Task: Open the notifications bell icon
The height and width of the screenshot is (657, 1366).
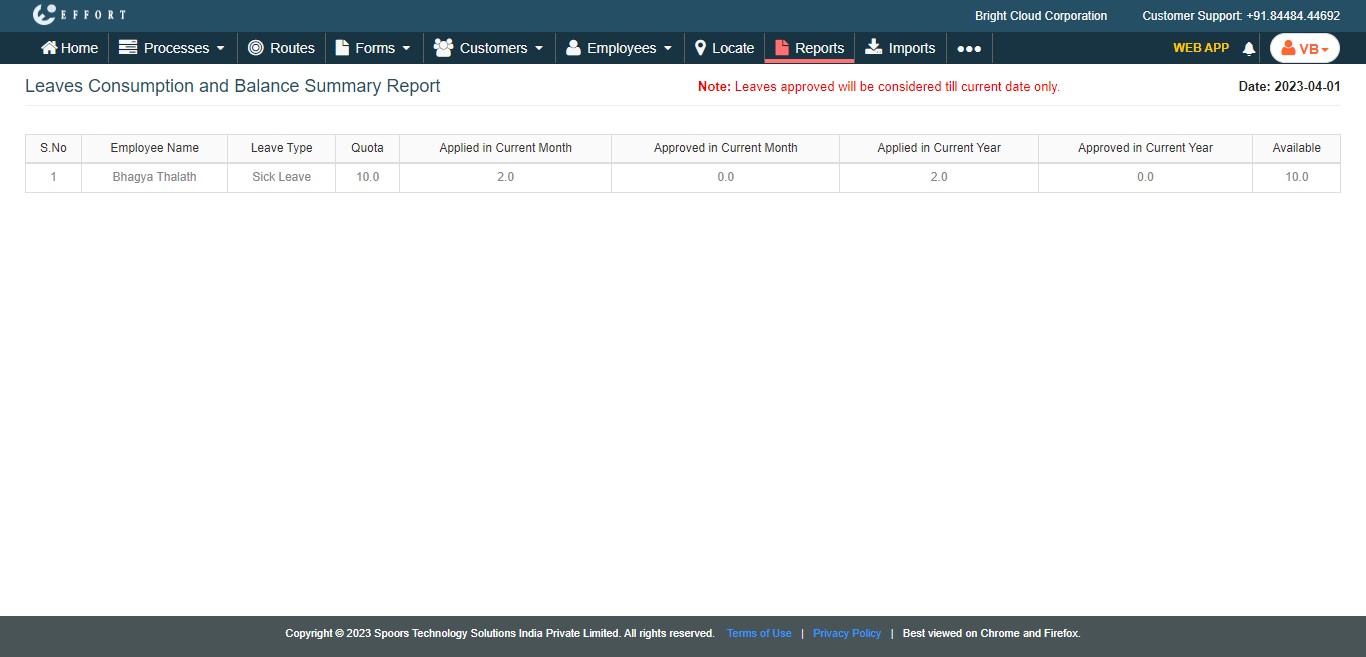Action: coord(1248,49)
